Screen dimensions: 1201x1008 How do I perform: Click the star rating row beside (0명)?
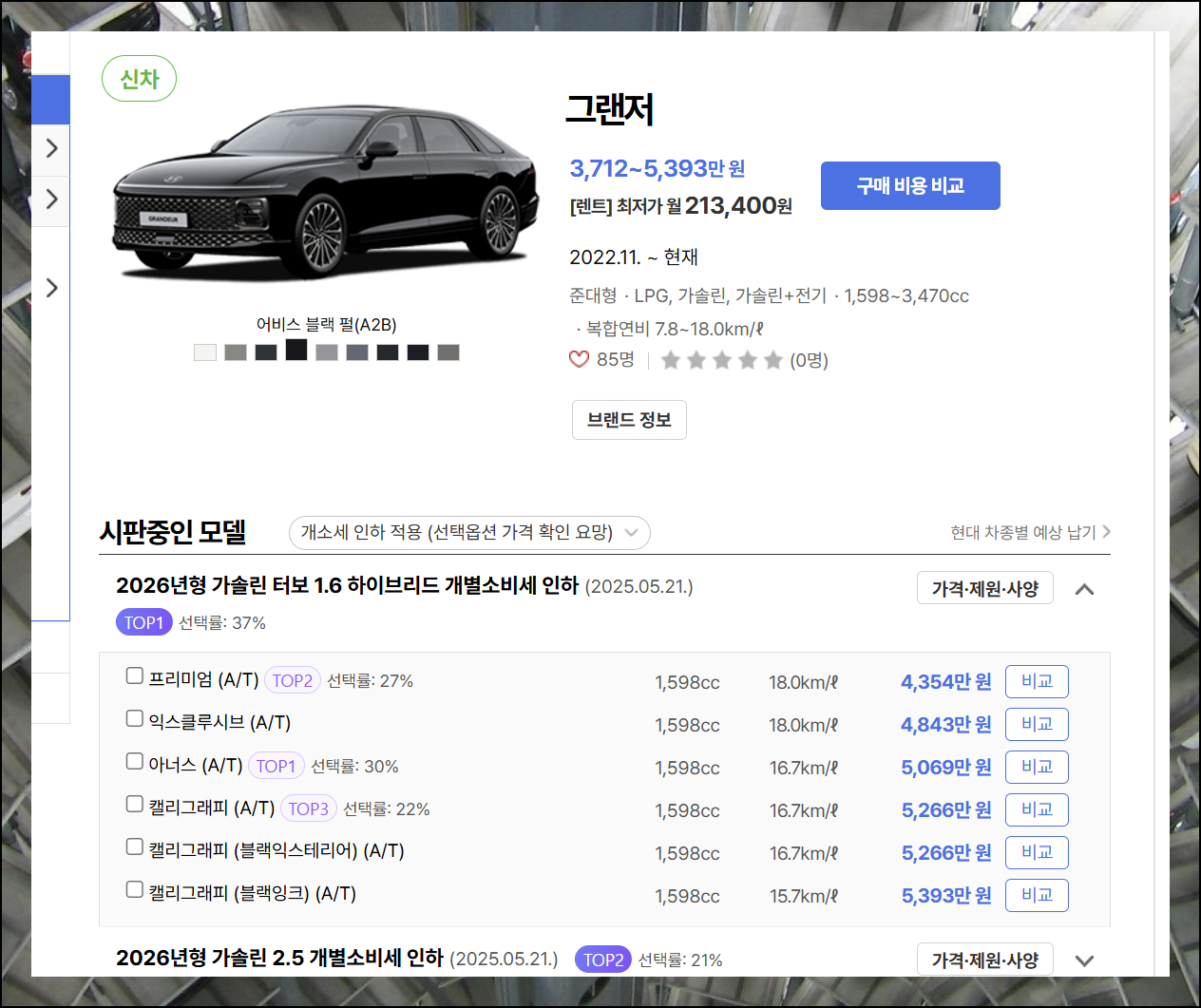[722, 360]
